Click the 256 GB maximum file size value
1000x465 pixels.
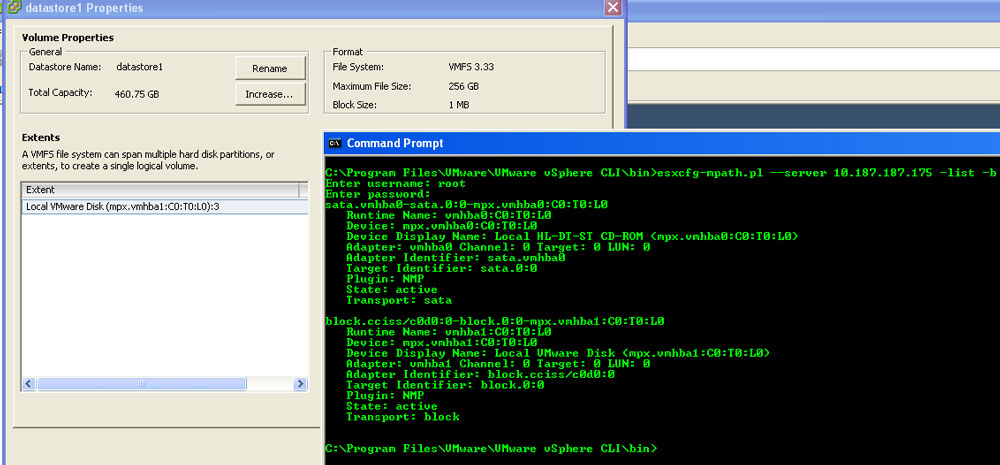464,86
